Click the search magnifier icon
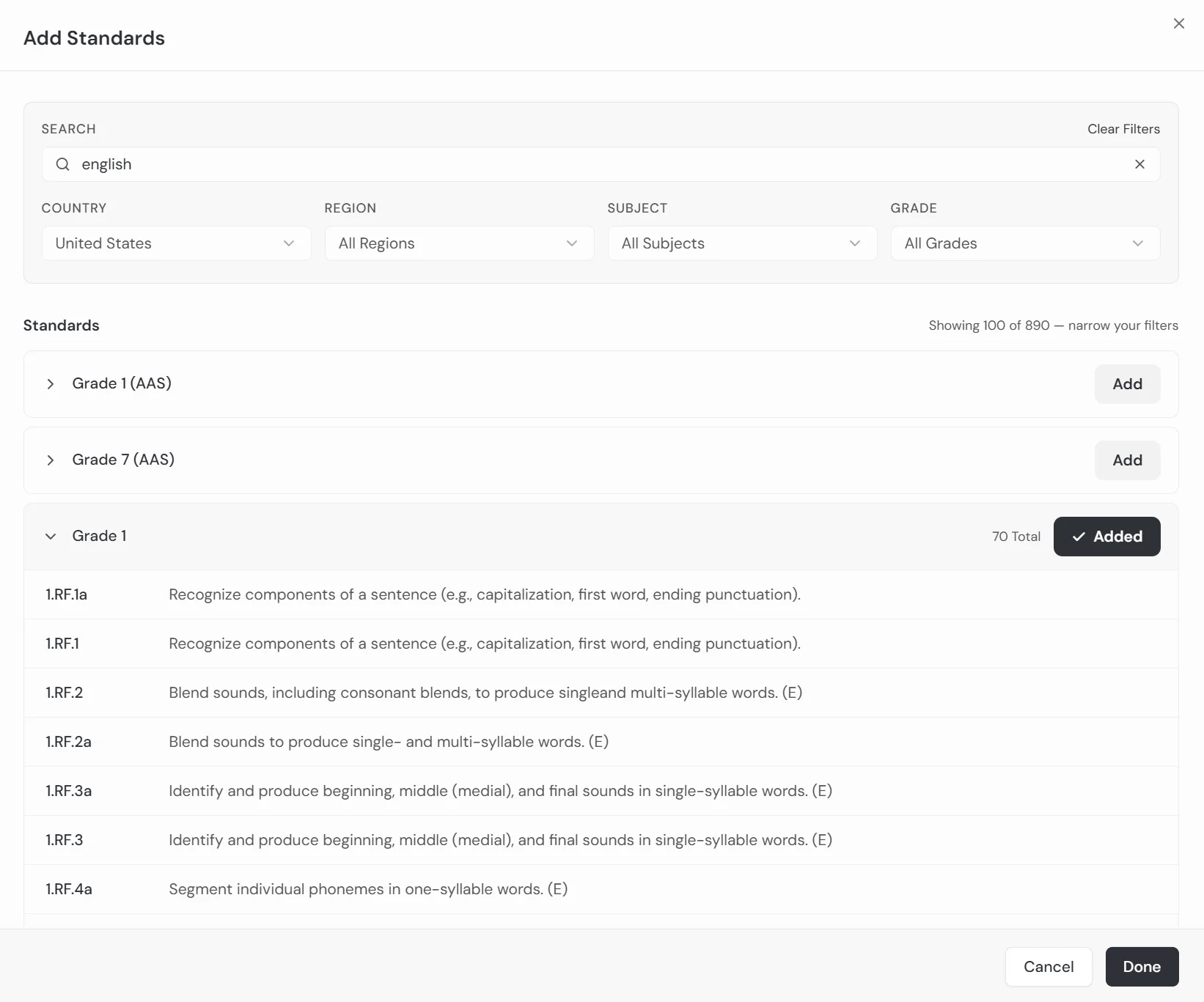Image resolution: width=1204 pixels, height=1002 pixels. pos(62,164)
